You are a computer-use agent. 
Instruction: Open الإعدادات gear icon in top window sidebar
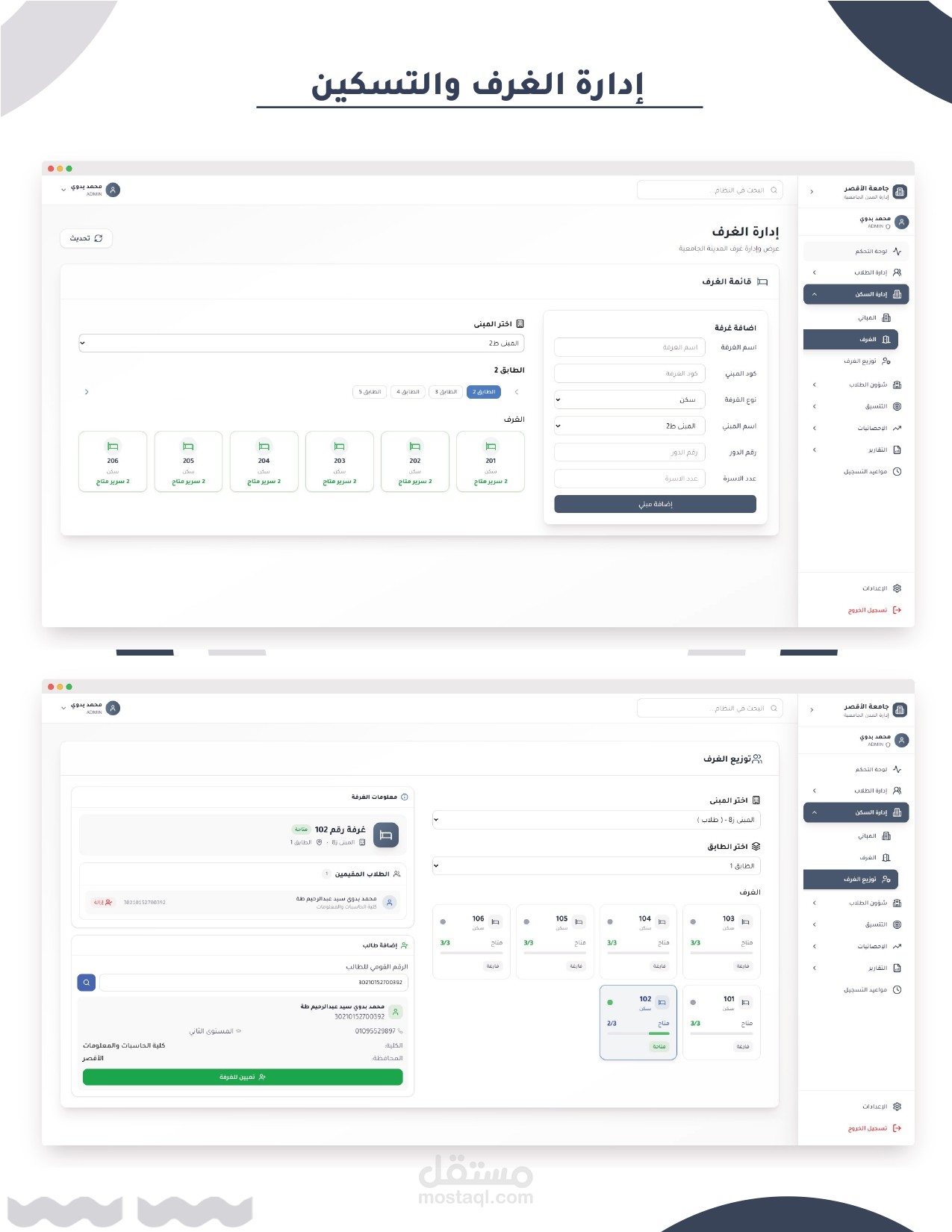[897, 588]
